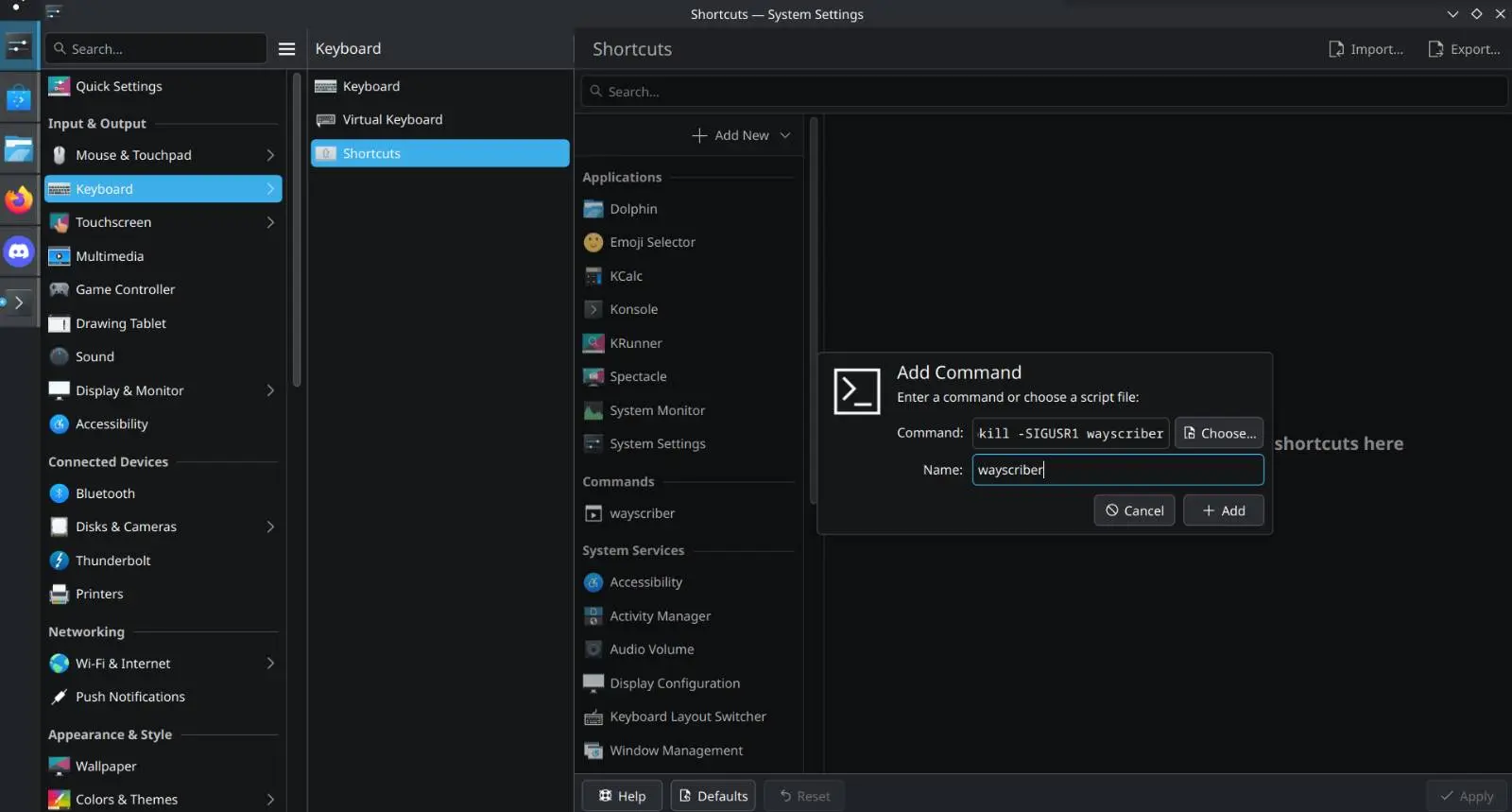Select Emoji Selector in shortcuts list
Image resolution: width=1512 pixels, height=812 pixels.
[x=689, y=242]
